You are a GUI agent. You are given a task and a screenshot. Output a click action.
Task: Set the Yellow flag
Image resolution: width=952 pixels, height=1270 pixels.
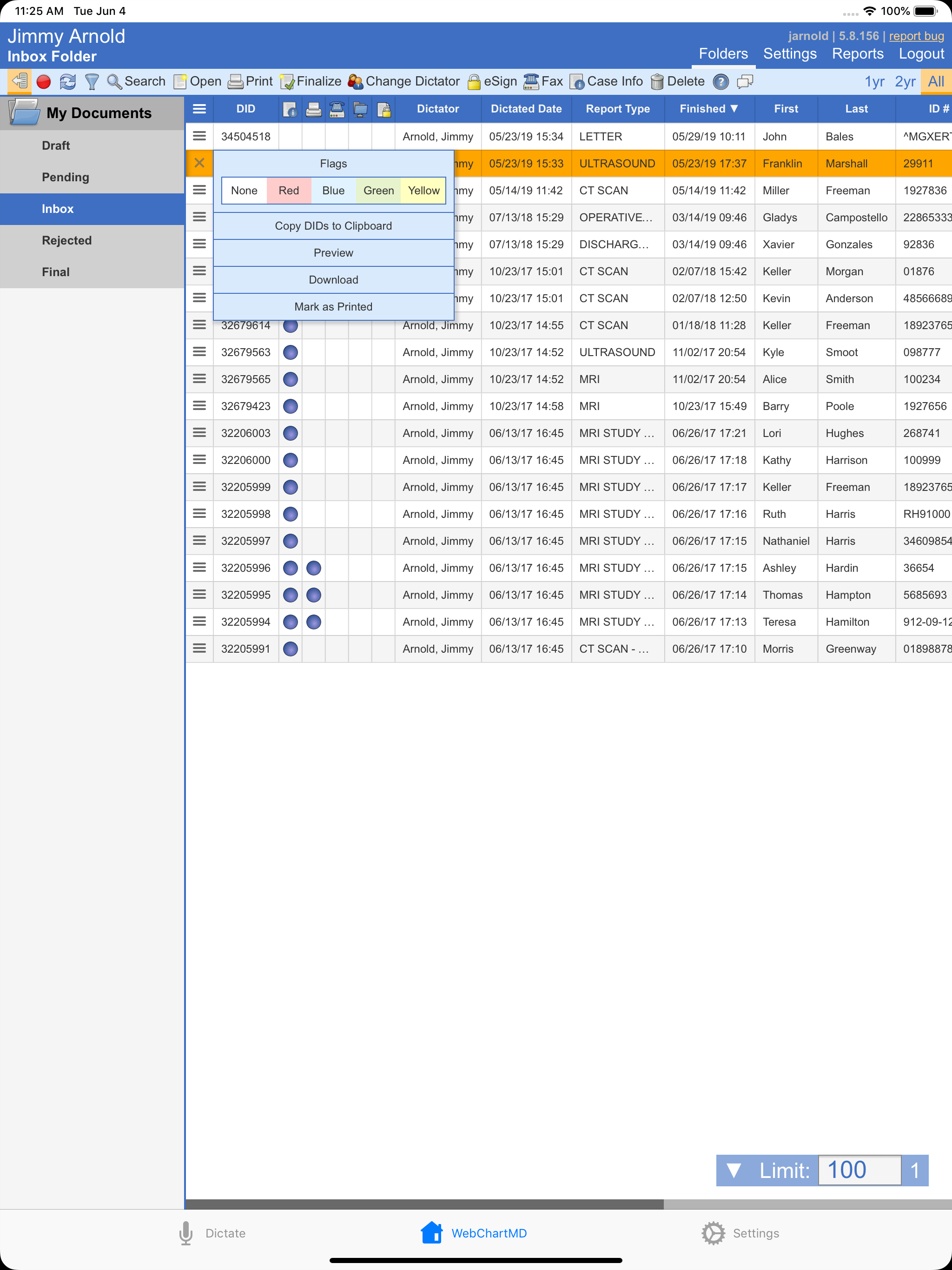pos(423,191)
